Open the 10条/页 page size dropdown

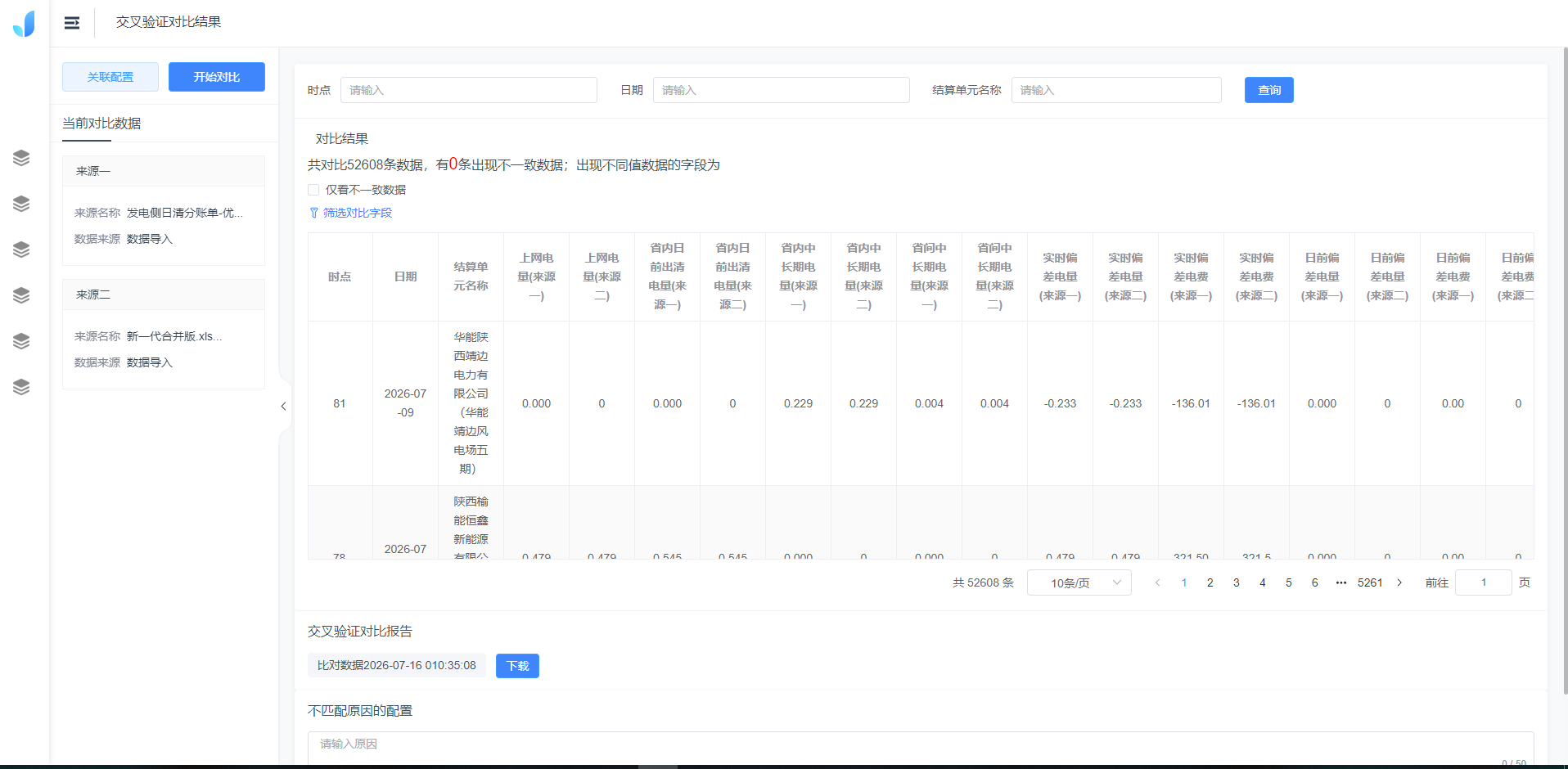pos(1079,582)
